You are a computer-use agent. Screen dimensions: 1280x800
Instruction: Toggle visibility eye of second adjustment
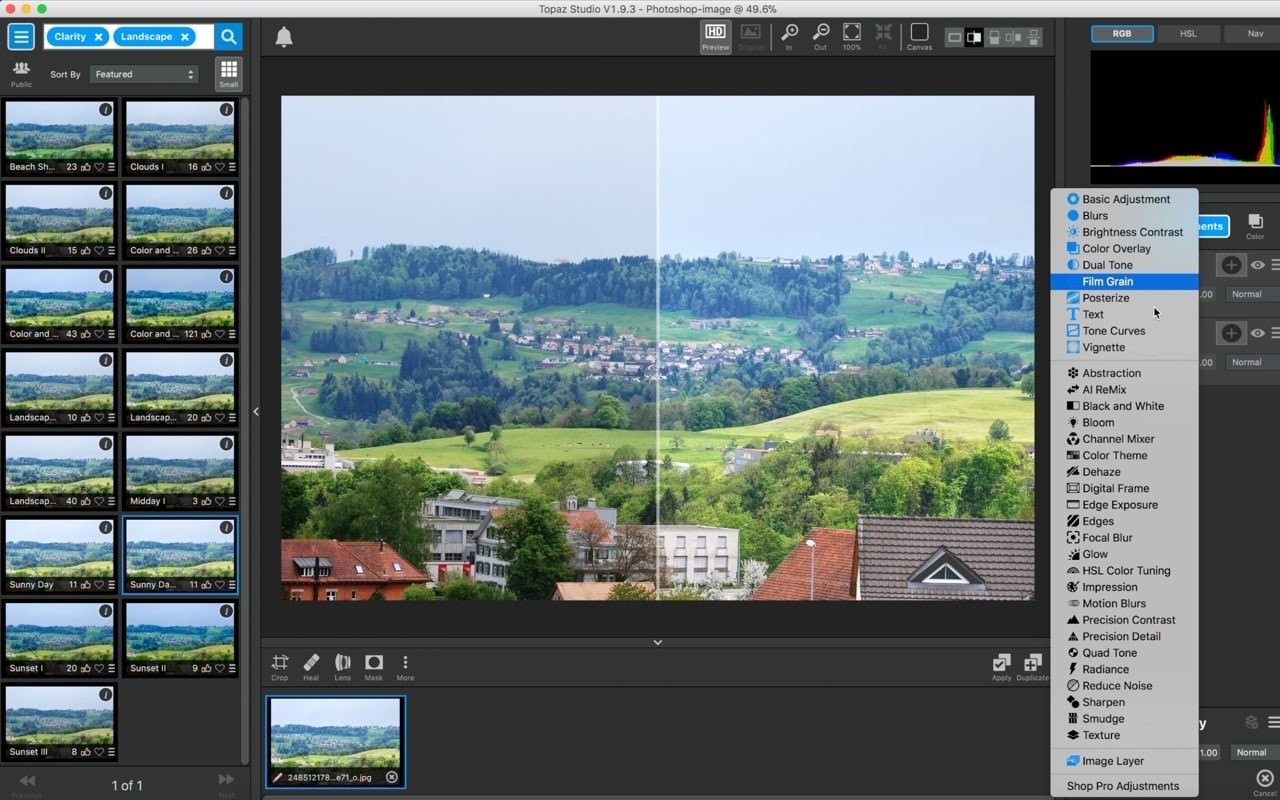(1258, 333)
